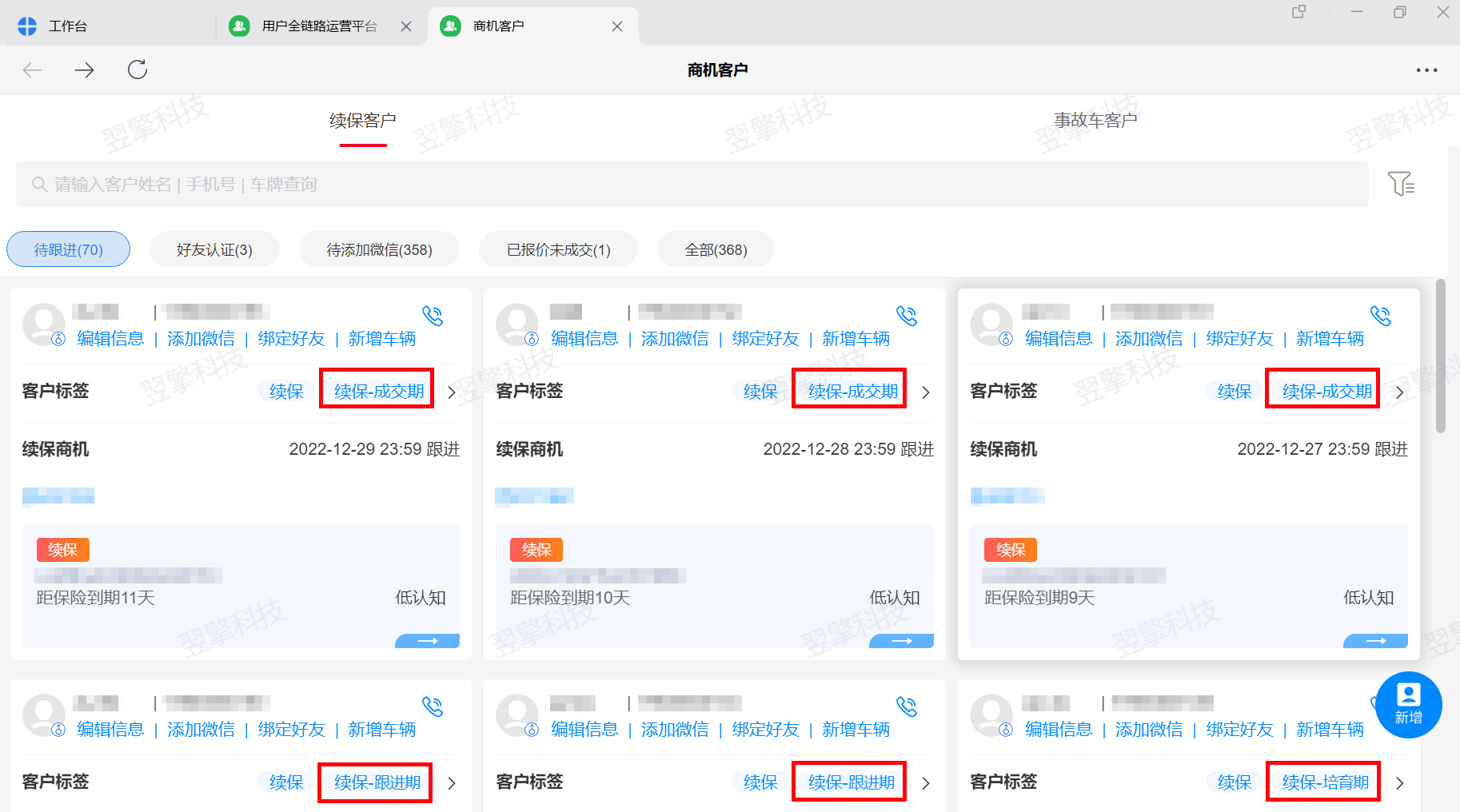1460x812 pixels.
Task: Open the chevron next to 续保-培育期
Action: 1399,782
